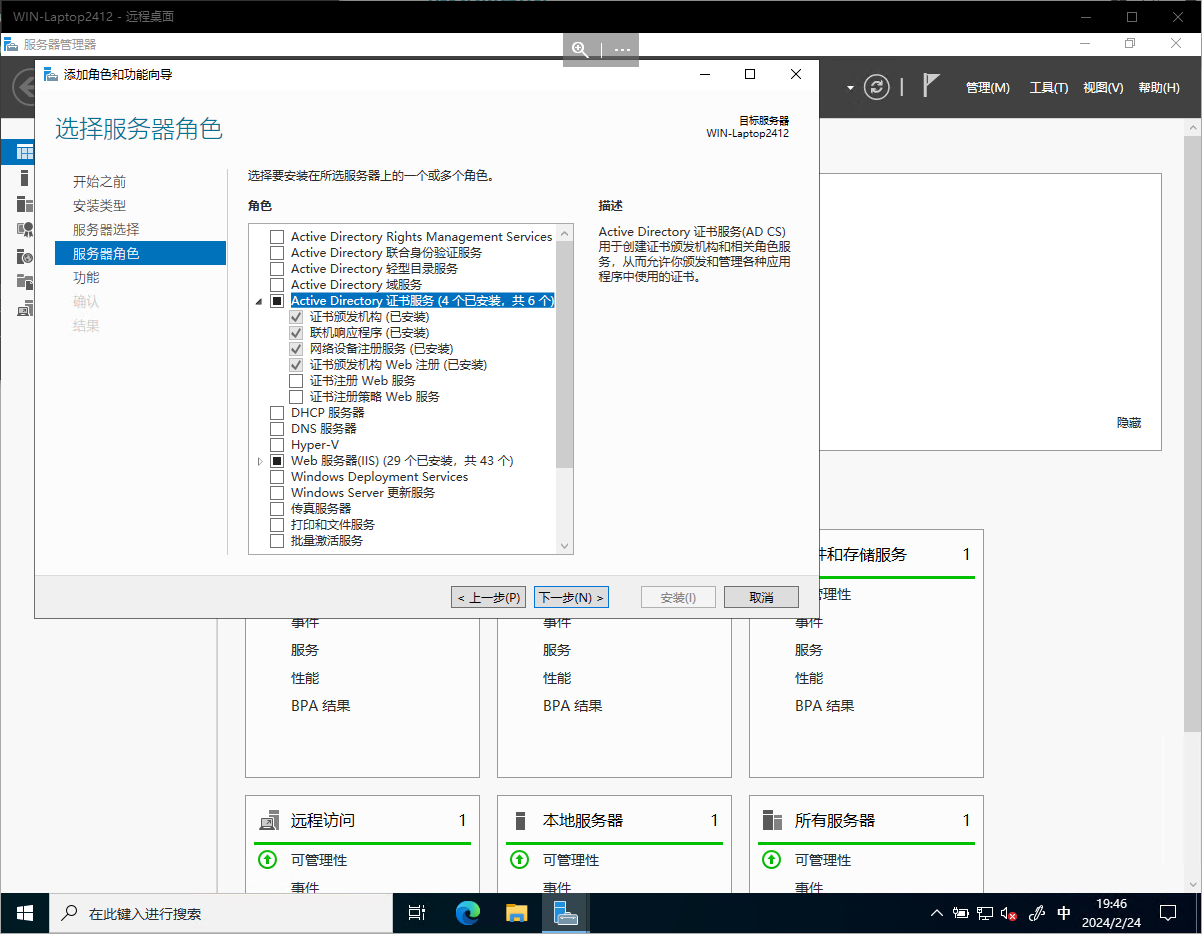The width and height of the screenshot is (1202, 934).
Task: Click roles list scroll-up arrow
Action: tap(565, 234)
